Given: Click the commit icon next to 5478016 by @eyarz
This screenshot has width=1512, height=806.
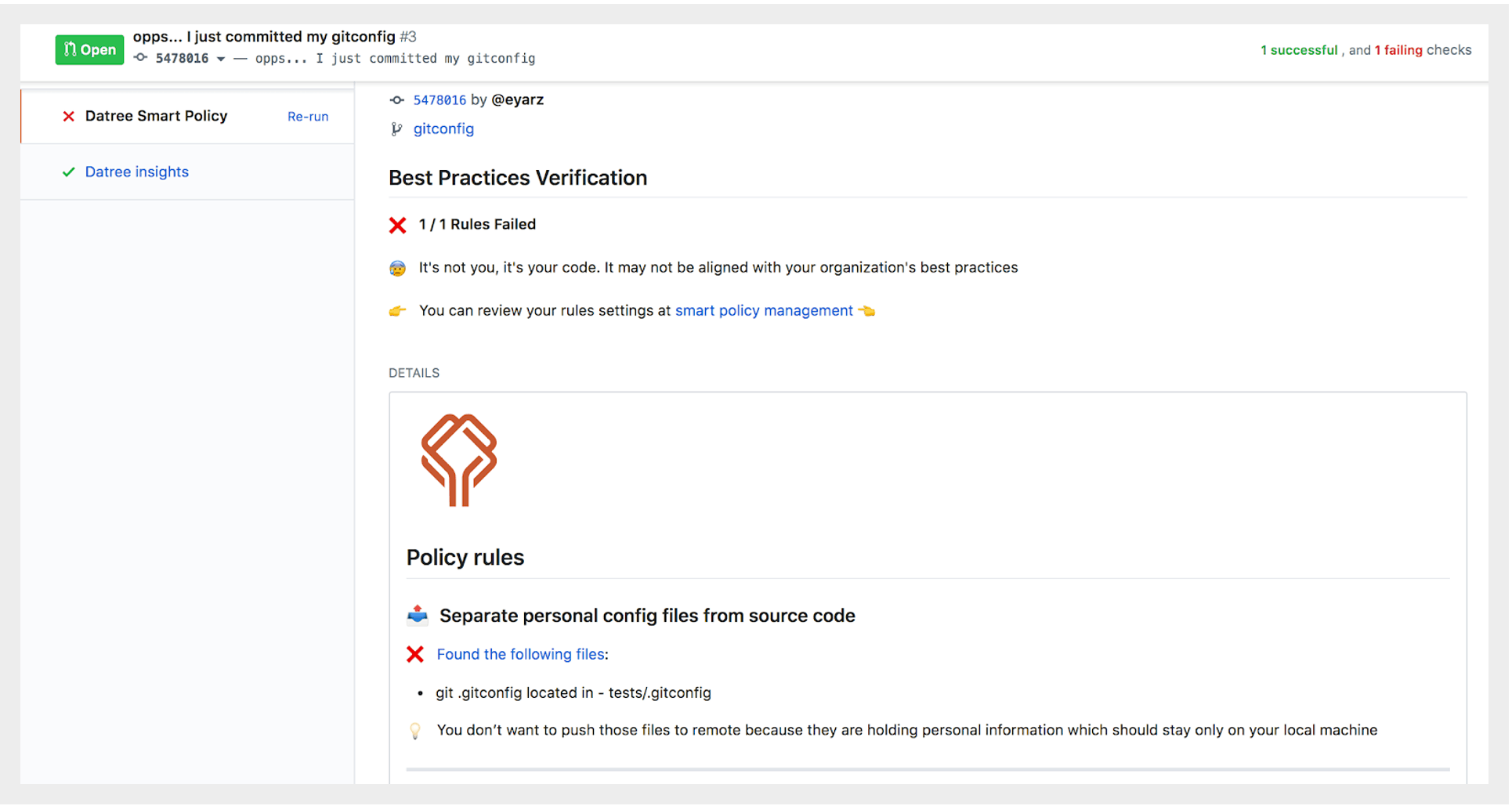Looking at the screenshot, I should tap(397, 100).
